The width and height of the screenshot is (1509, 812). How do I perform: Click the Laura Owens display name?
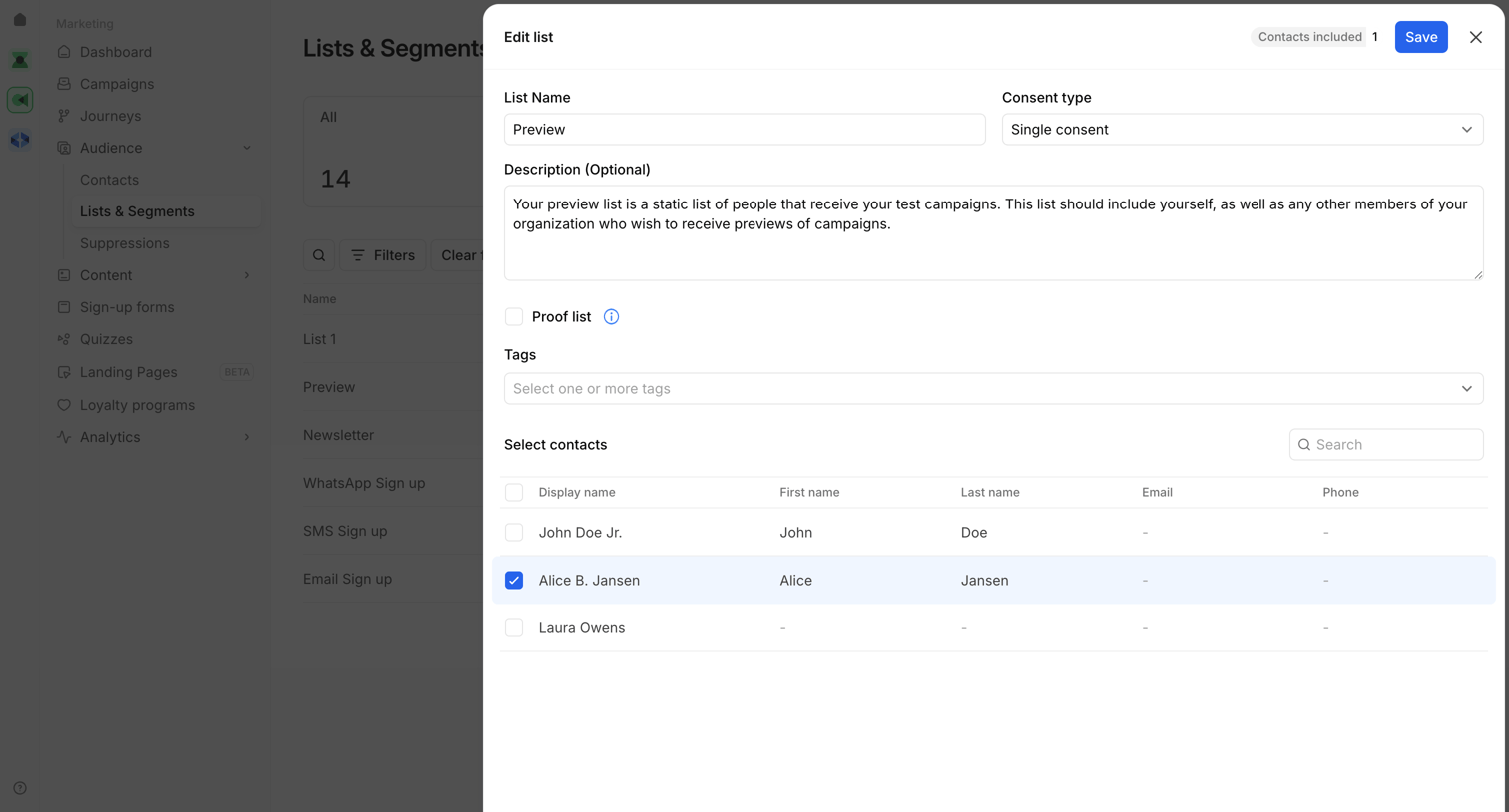coord(582,628)
